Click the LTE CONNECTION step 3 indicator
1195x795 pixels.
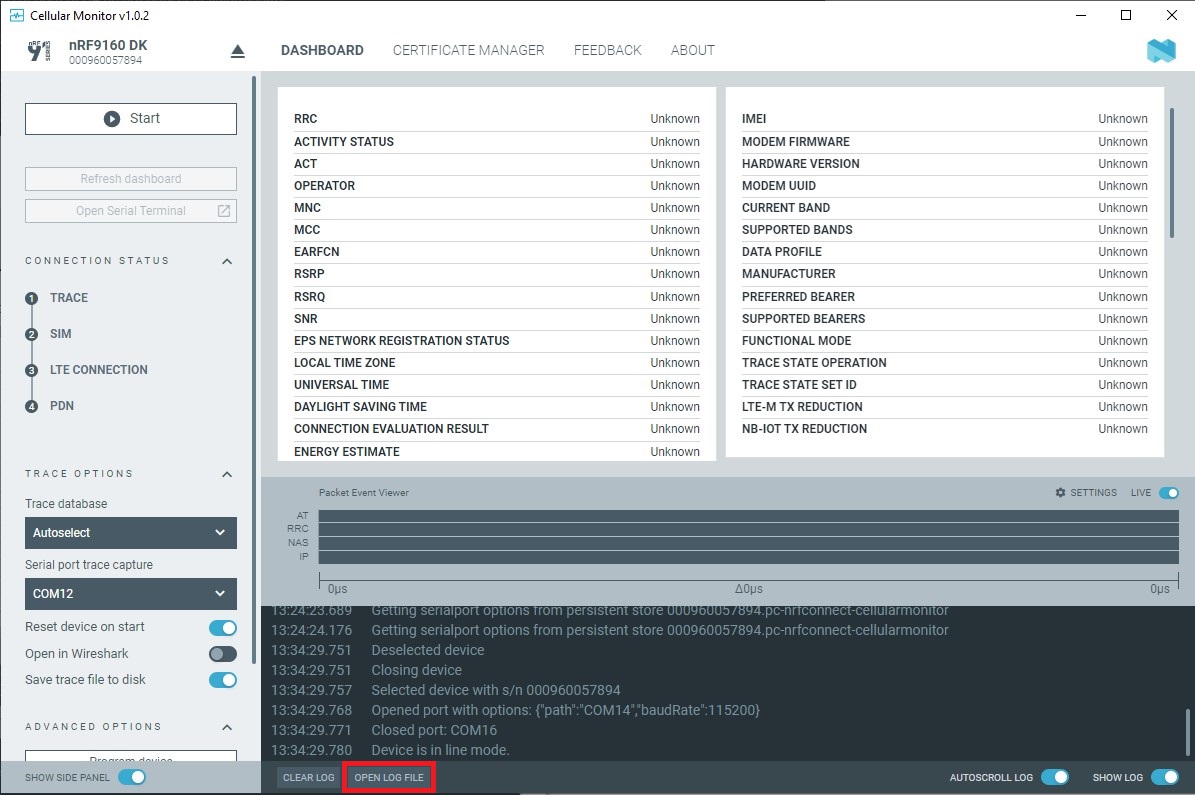coord(31,370)
